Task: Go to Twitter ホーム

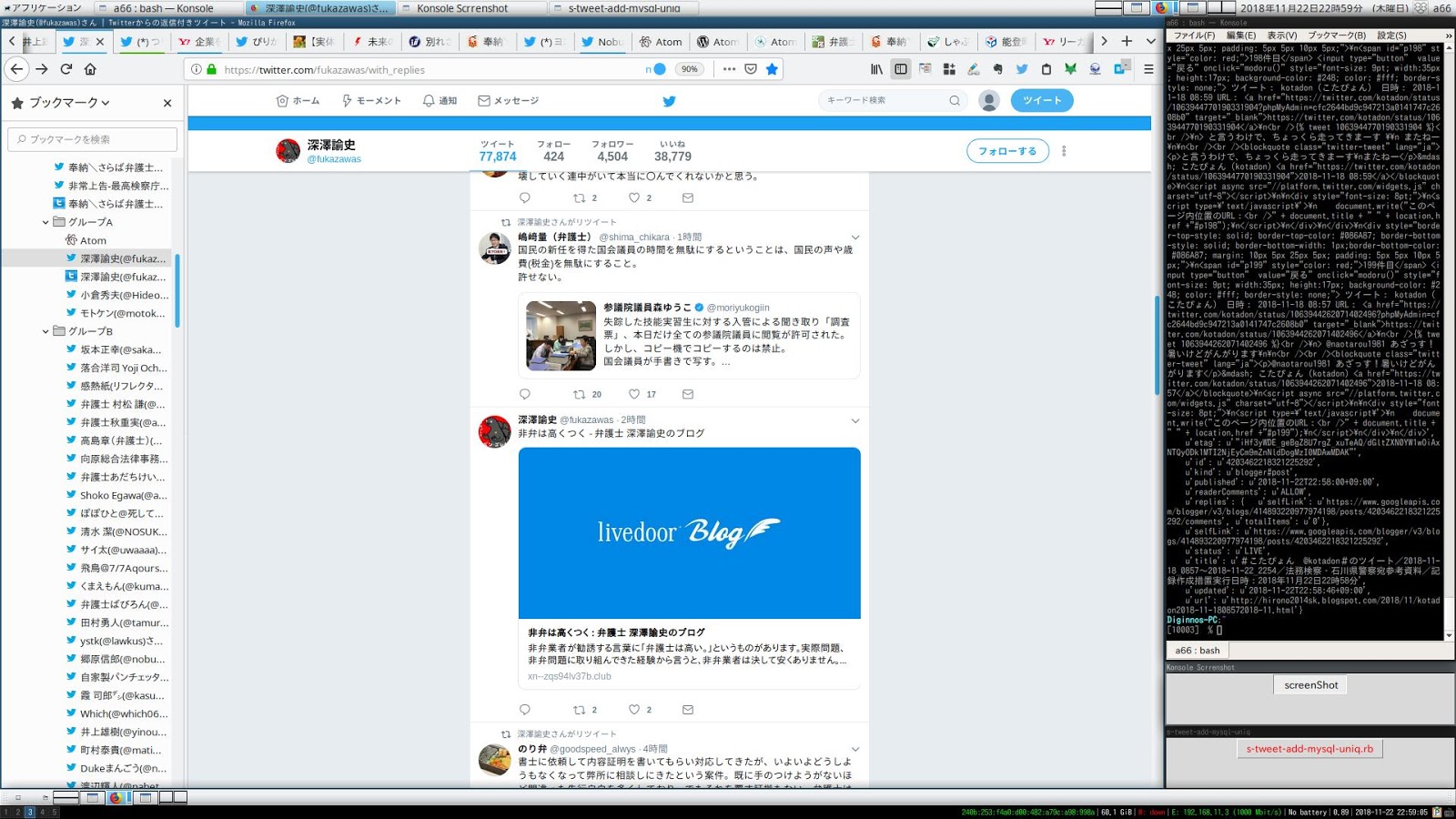Action: pyautogui.click(x=298, y=100)
